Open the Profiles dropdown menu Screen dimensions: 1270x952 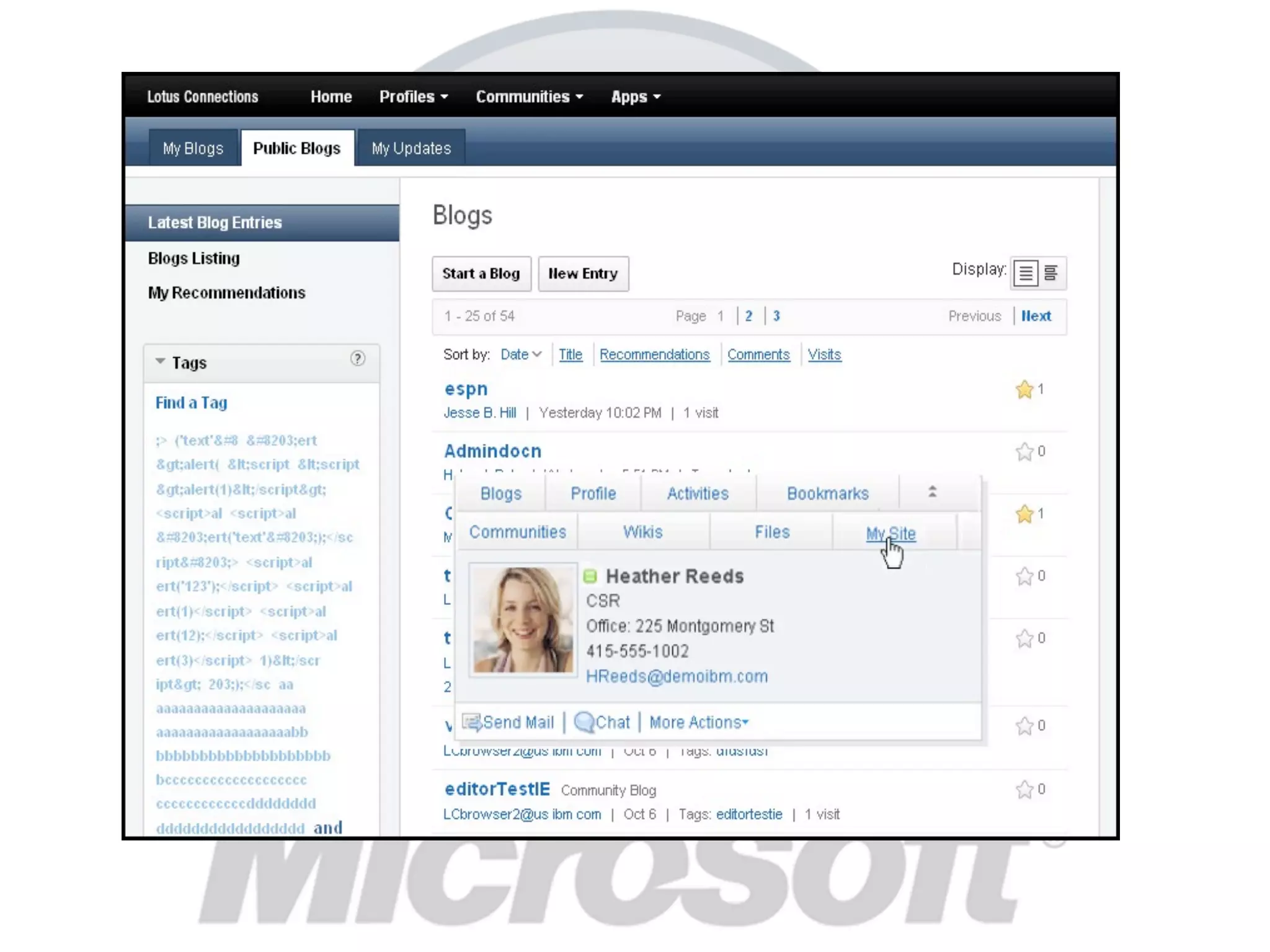tap(413, 97)
